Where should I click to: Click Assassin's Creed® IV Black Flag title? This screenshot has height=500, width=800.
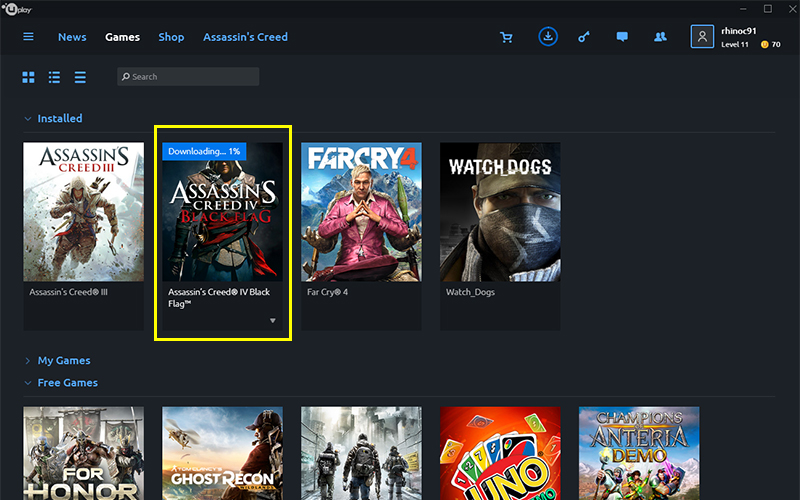(x=219, y=297)
